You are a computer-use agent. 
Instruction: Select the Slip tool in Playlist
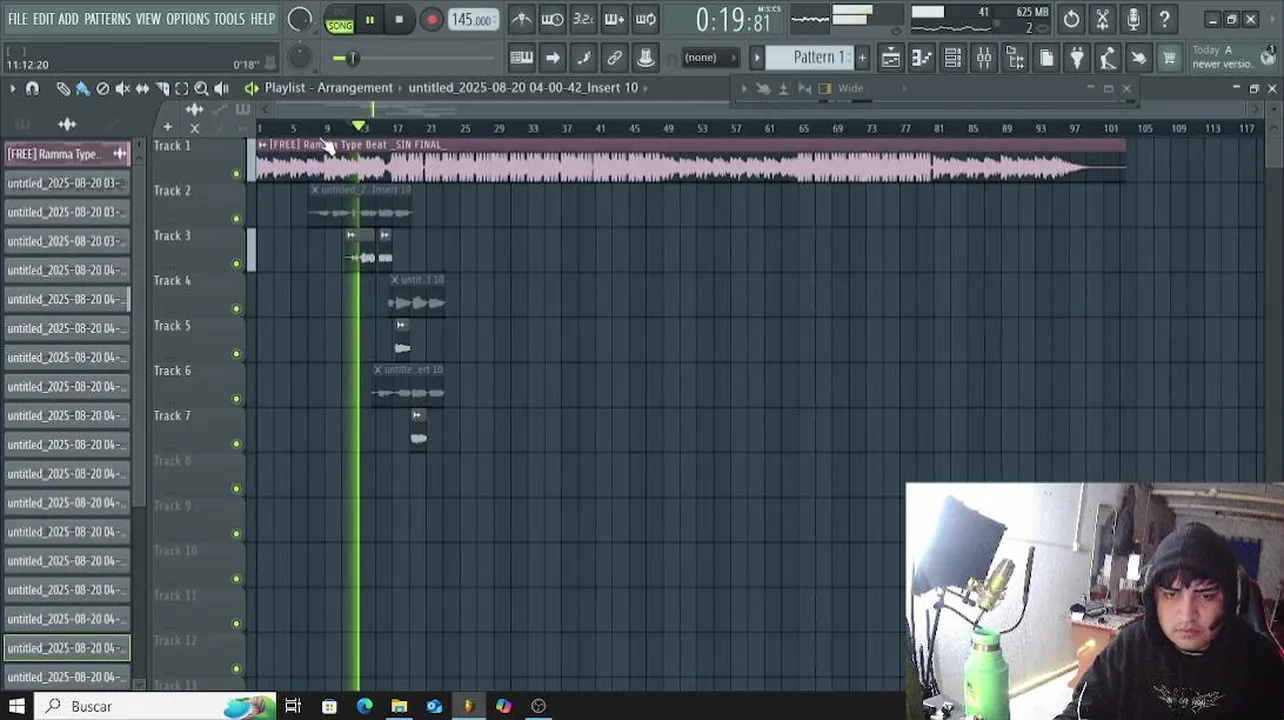pos(143,89)
